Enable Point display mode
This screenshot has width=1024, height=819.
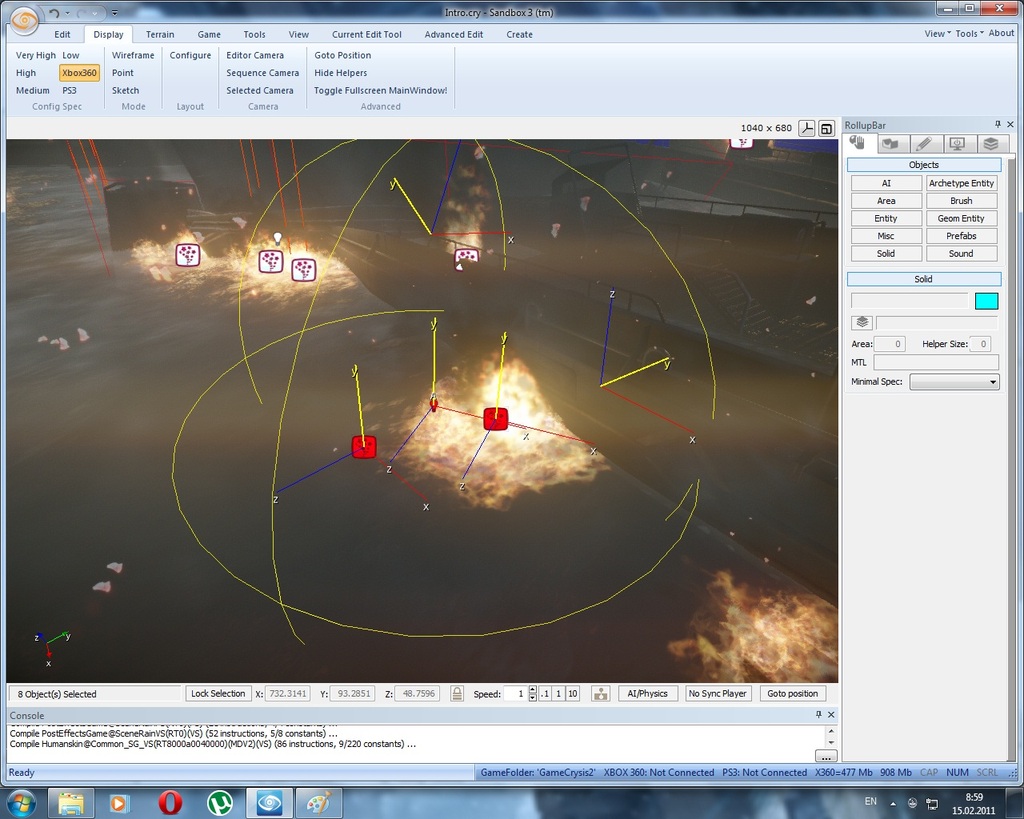(123, 73)
